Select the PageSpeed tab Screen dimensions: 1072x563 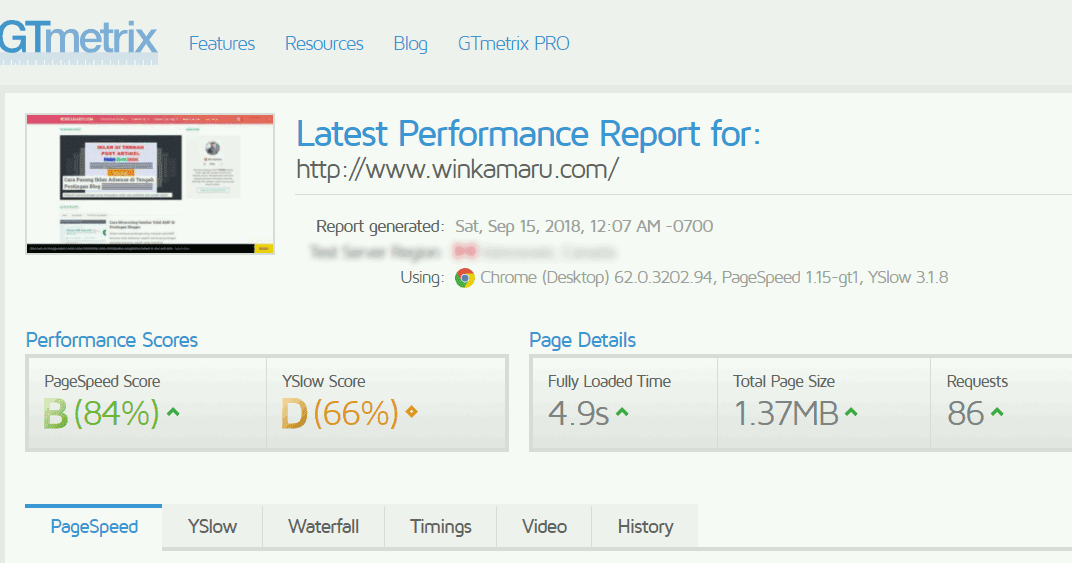94,527
